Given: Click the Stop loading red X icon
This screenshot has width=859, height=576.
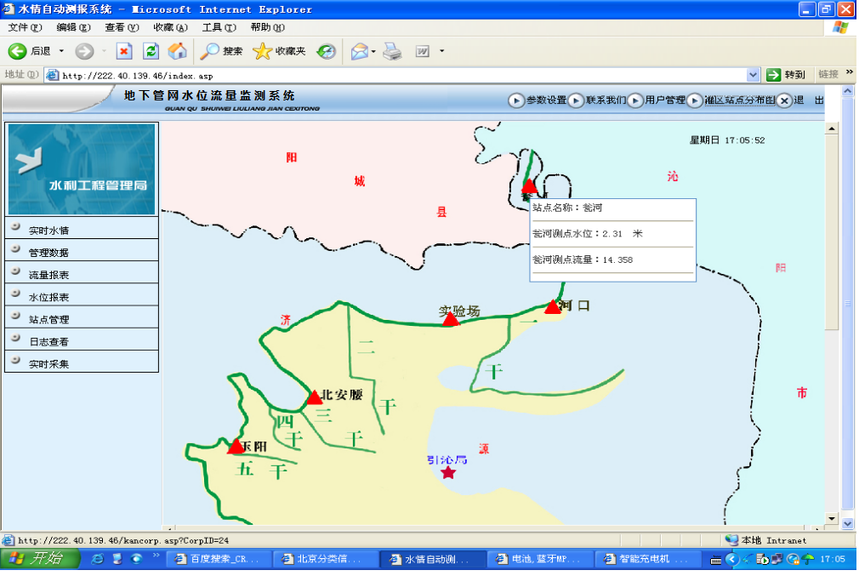Looking at the screenshot, I should click(x=124, y=52).
